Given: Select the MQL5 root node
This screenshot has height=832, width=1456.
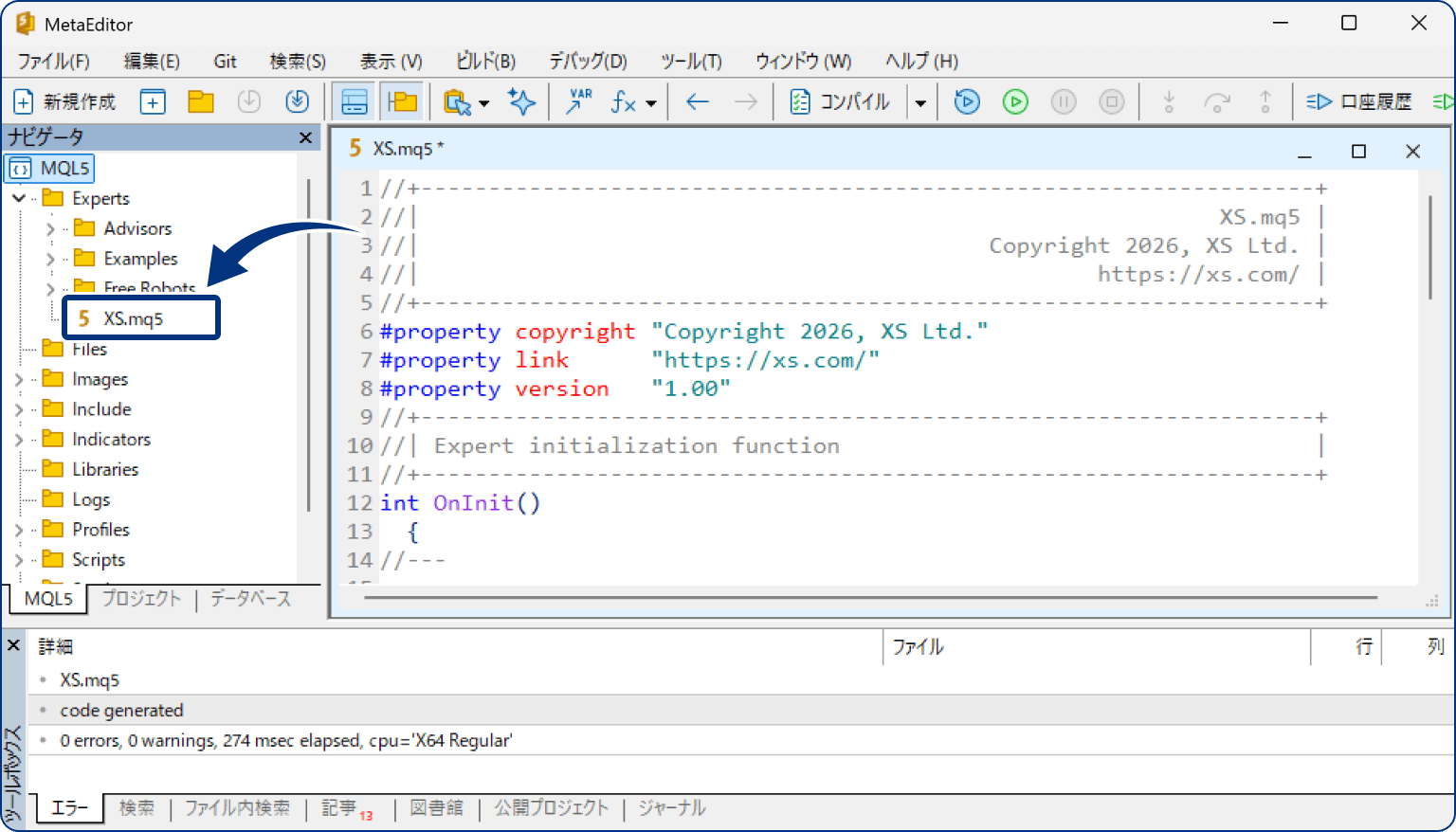Looking at the screenshot, I should [x=50, y=168].
